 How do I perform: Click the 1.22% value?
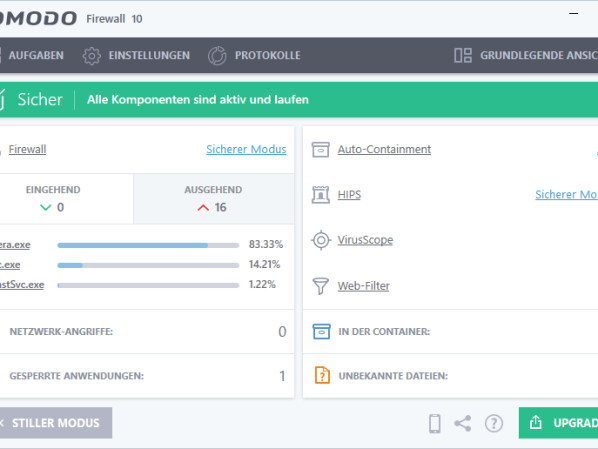(262, 284)
